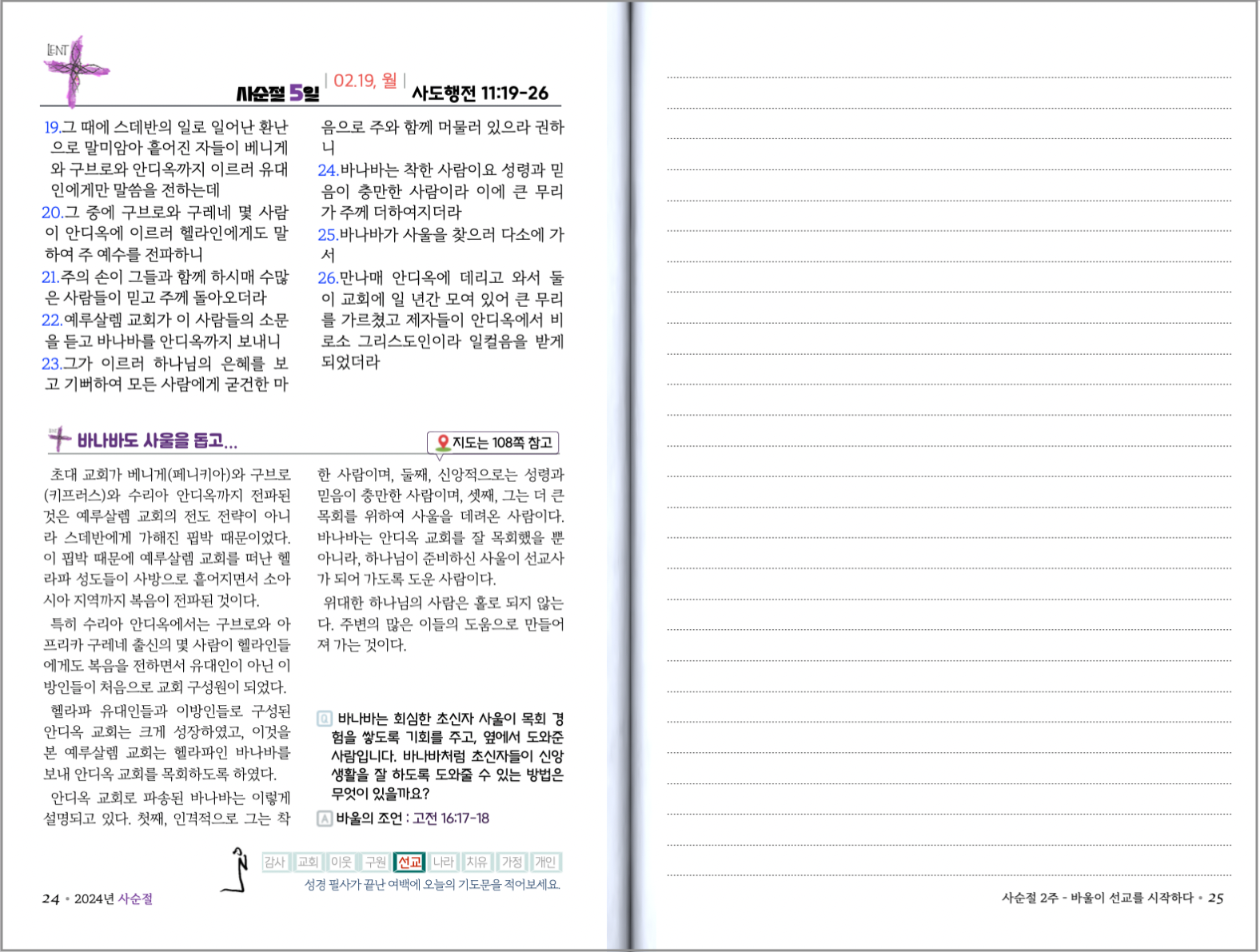The height and width of the screenshot is (952, 1260).
Task: Select the 교회 prayer topic box
Action: [308, 862]
